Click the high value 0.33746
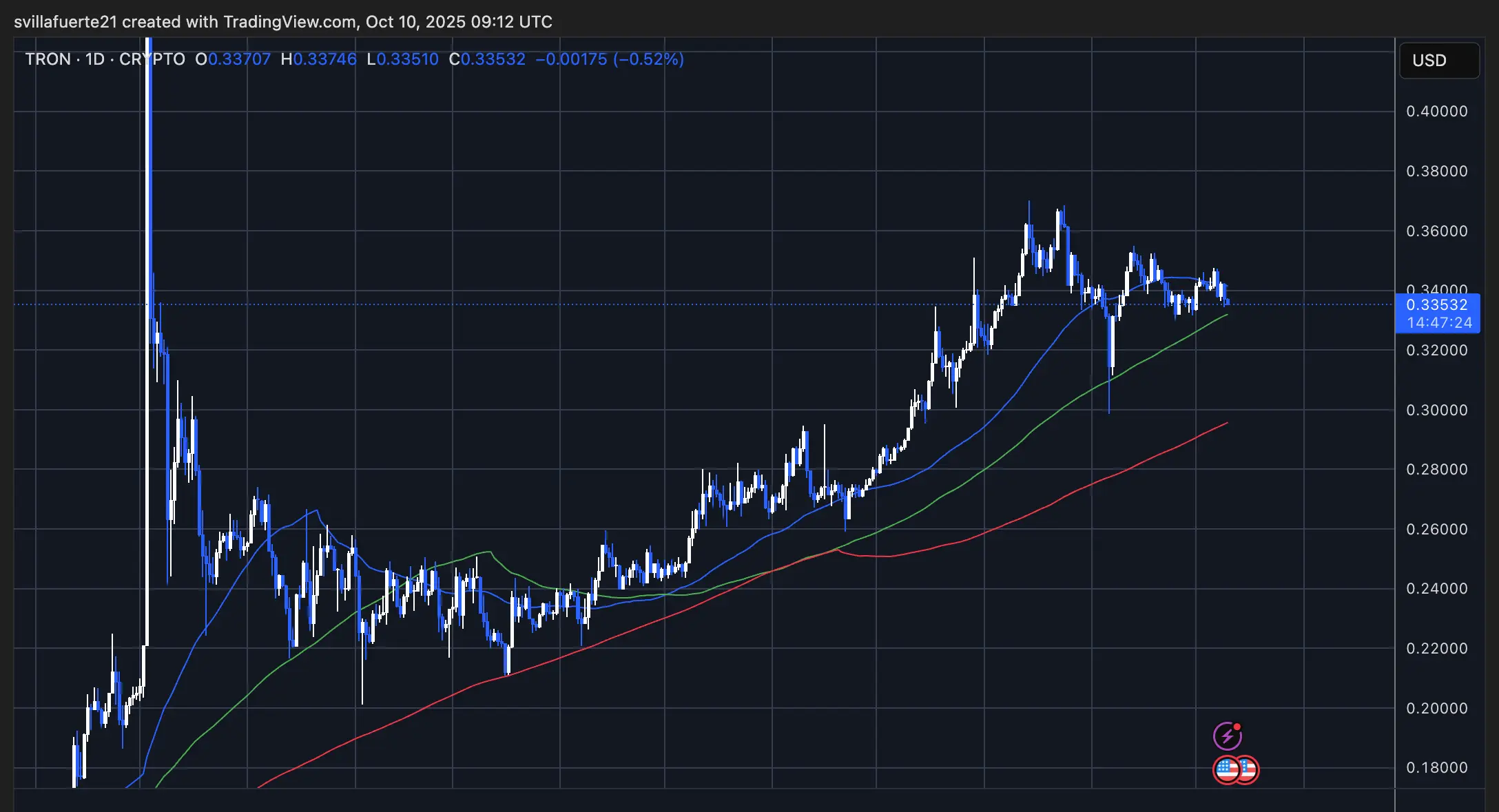1499x812 pixels. click(x=324, y=59)
